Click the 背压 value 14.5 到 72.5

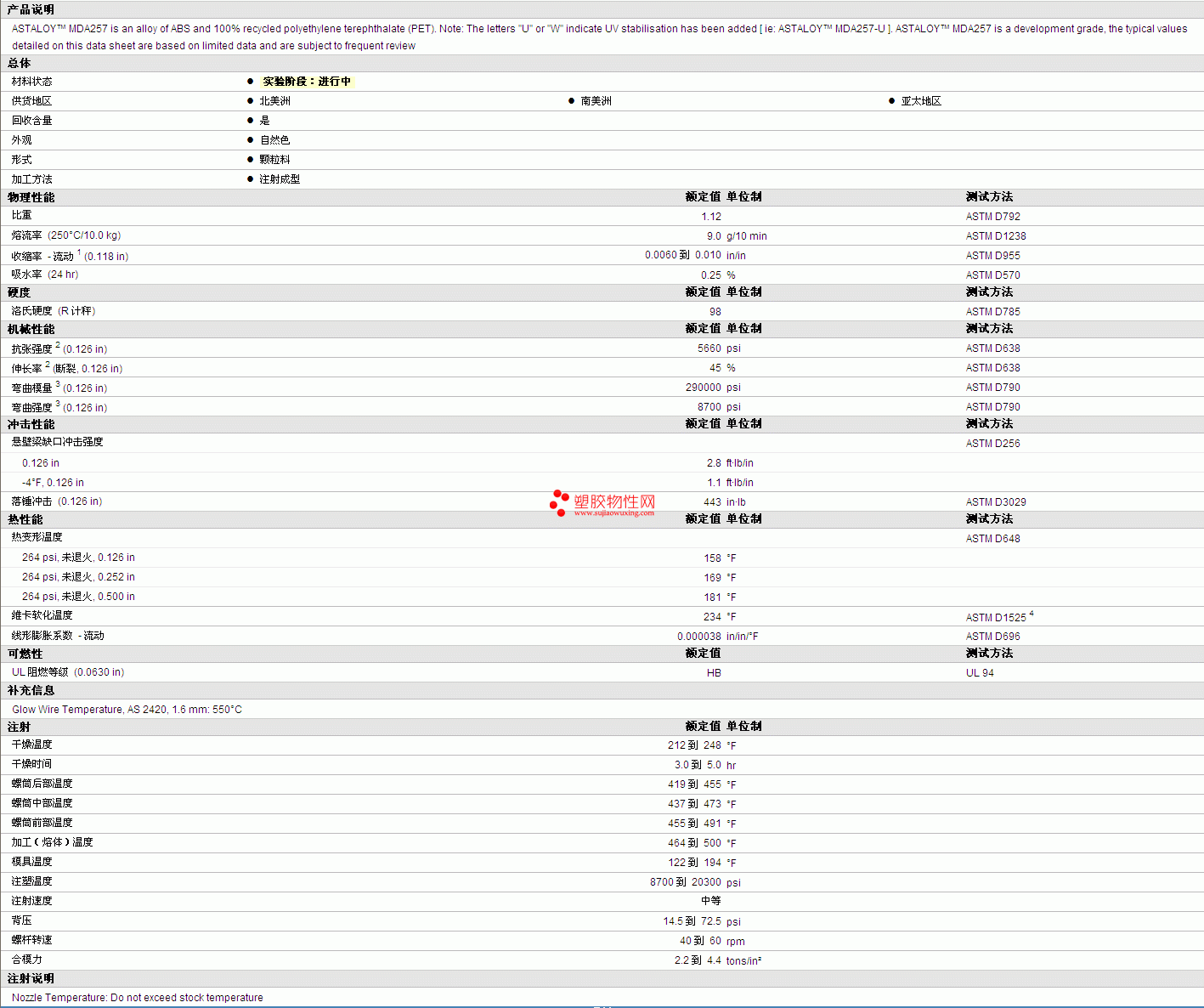pyautogui.click(x=692, y=921)
